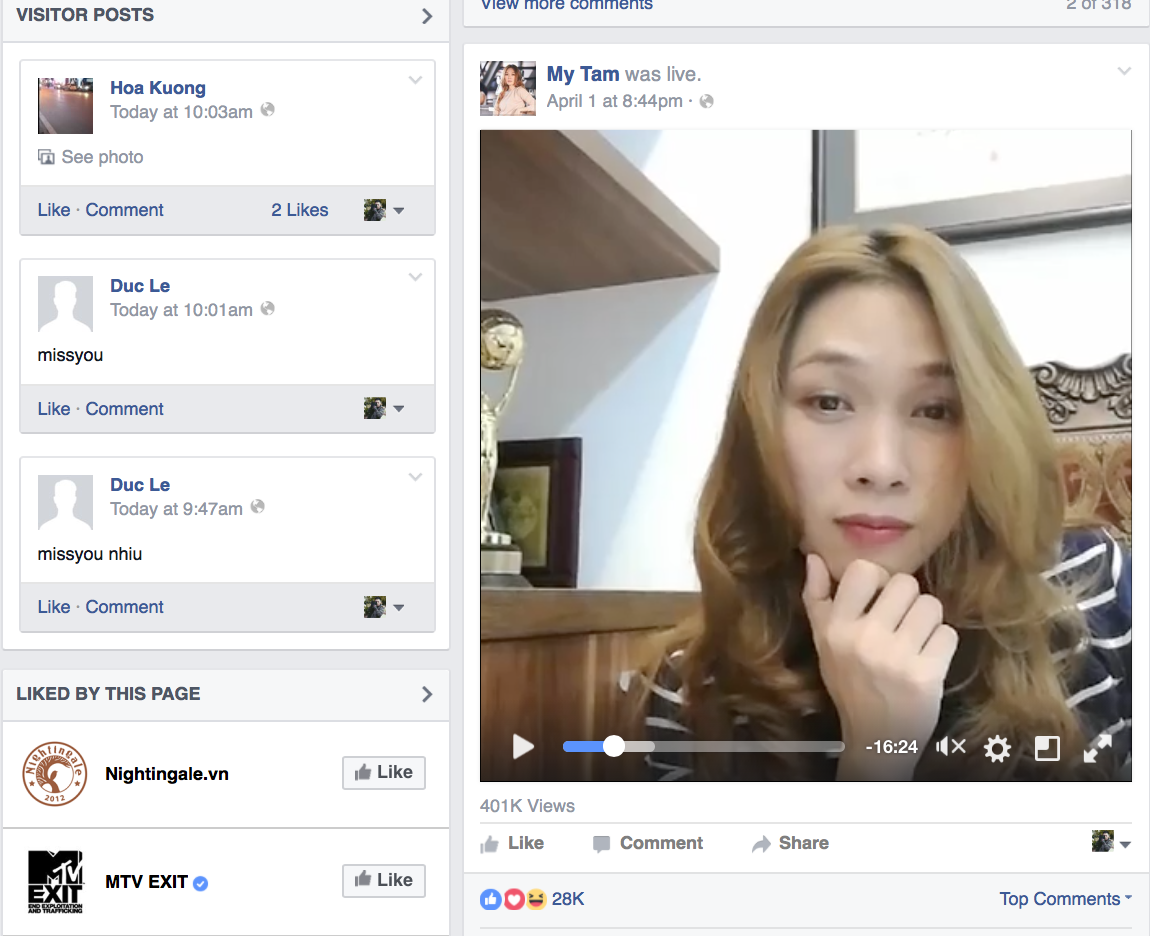
Task: Open the video quality settings gear
Action: pyautogui.click(x=997, y=747)
